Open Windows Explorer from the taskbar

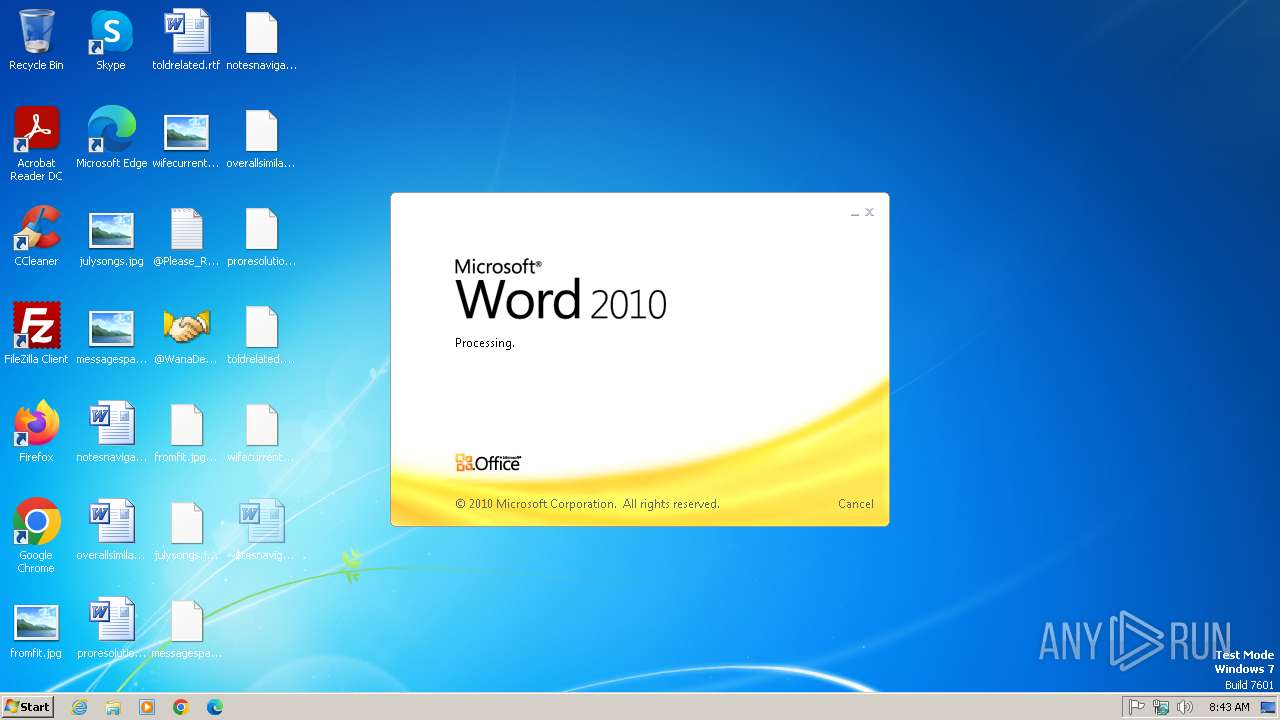click(x=113, y=707)
